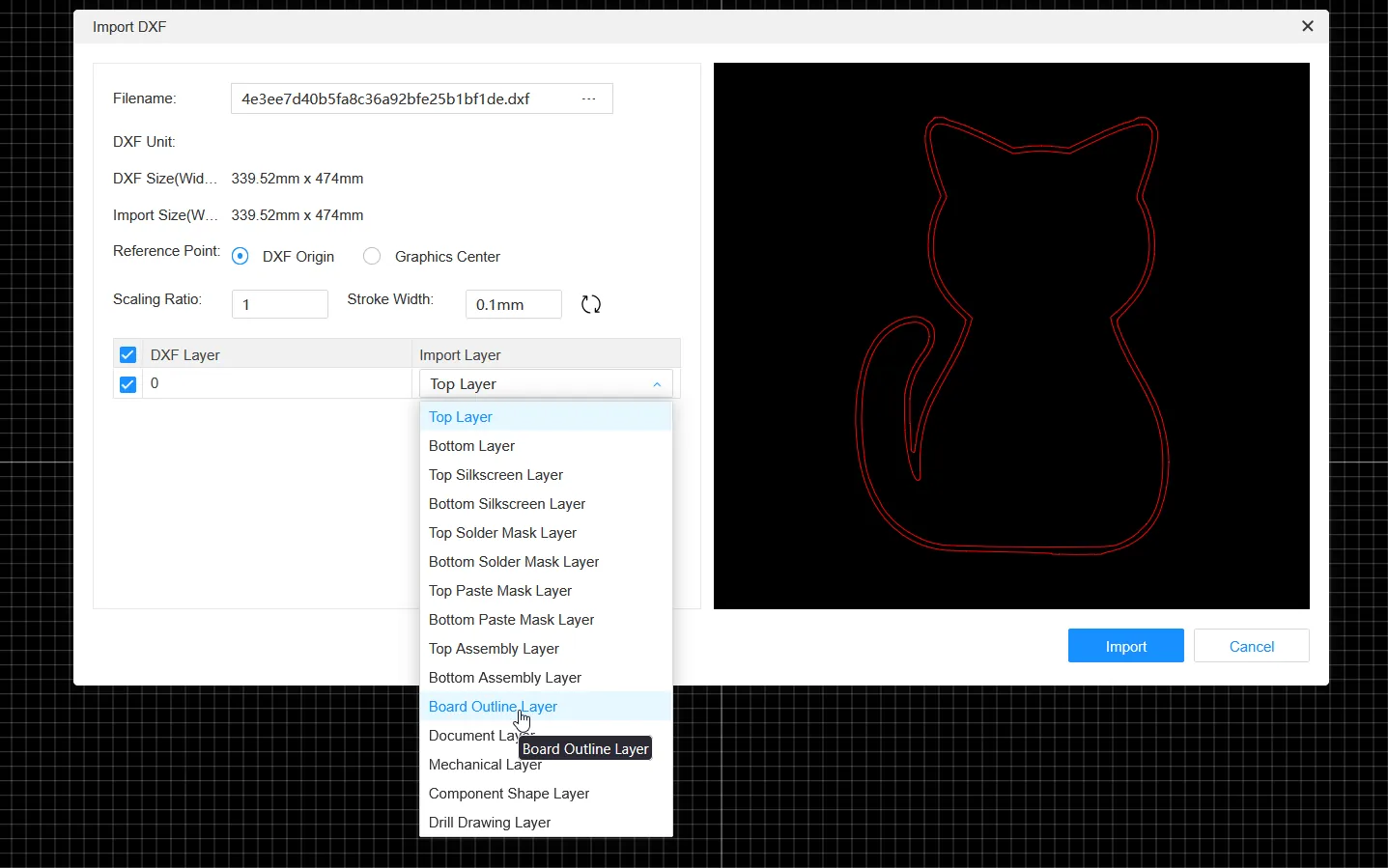Choose Board Outline Layer
1388x868 pixels.
(547, 707)
